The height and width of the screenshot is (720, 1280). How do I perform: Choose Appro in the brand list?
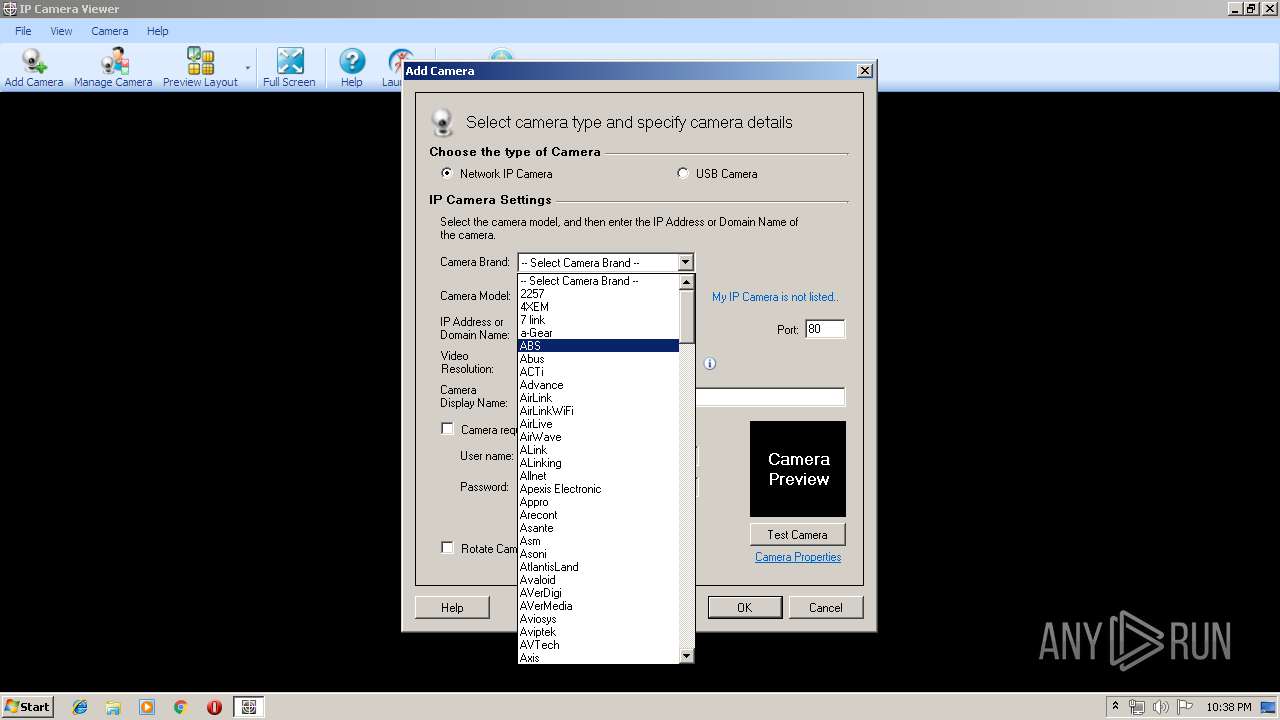598,502
